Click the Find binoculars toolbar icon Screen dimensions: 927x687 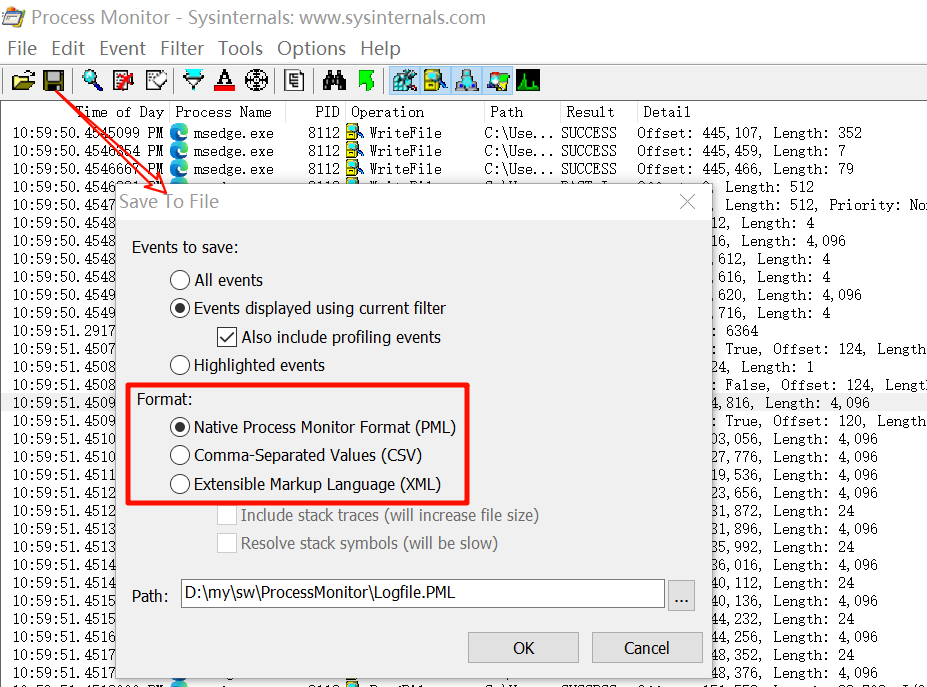click(x=334, y=80)
